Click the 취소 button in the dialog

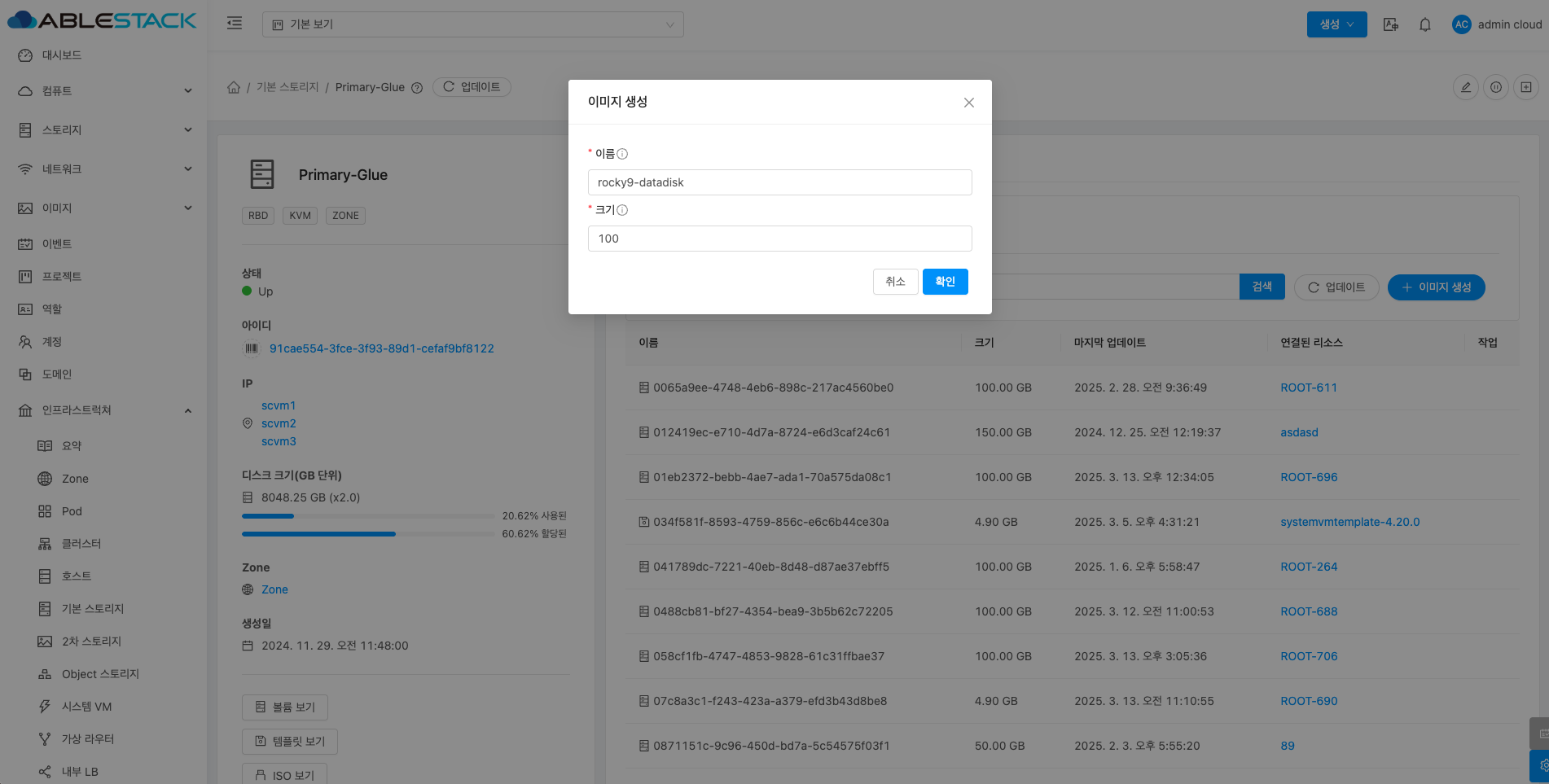895,282
